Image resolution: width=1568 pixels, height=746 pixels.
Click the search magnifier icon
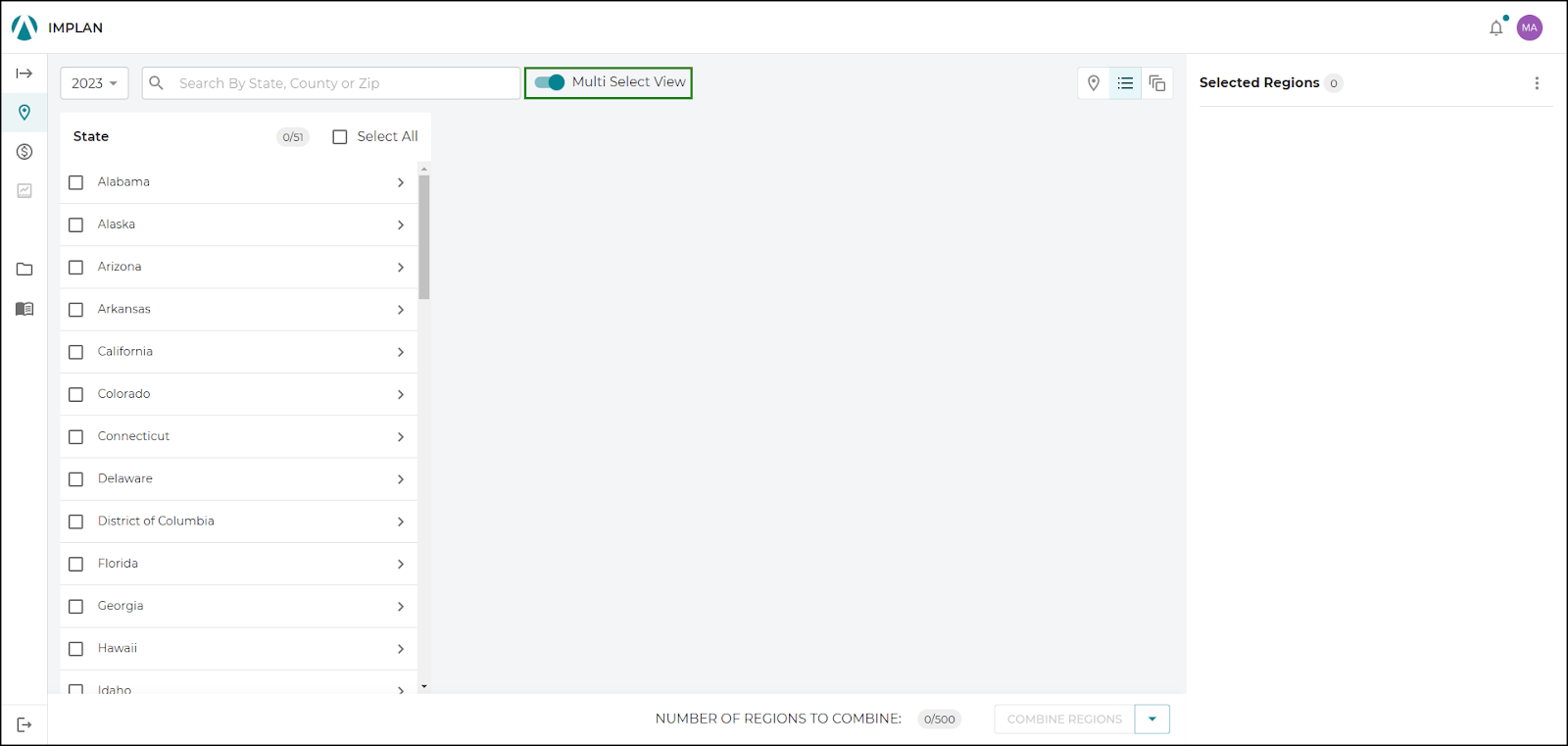point(156,83)
